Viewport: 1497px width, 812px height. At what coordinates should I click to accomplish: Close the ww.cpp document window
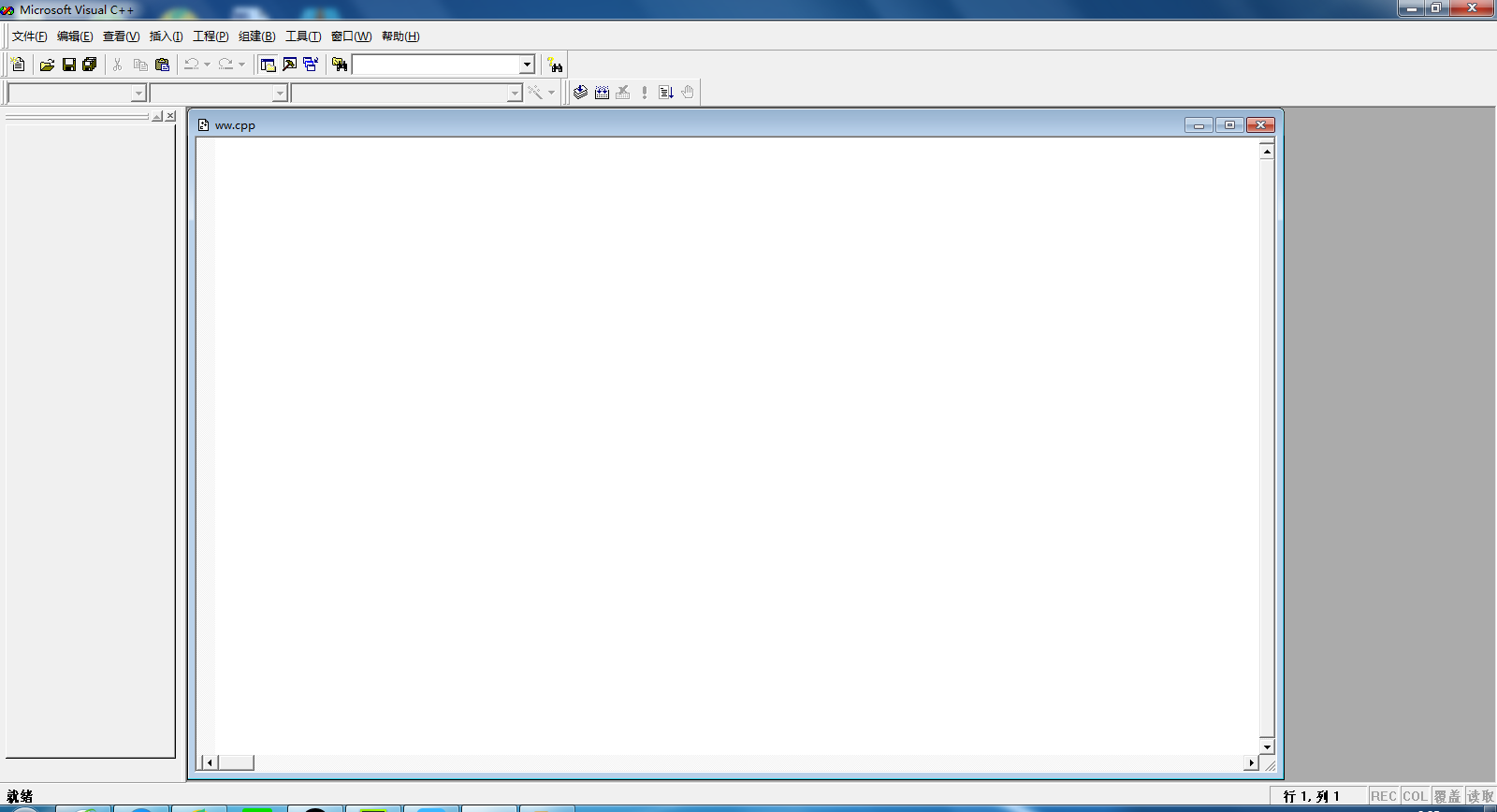tap(1260, 125)
